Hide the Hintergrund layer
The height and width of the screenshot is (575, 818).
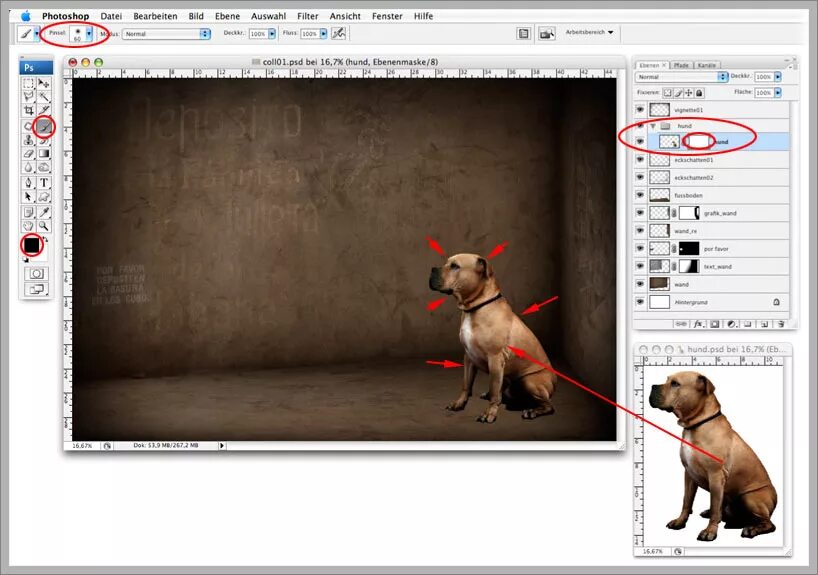(640, 302)
